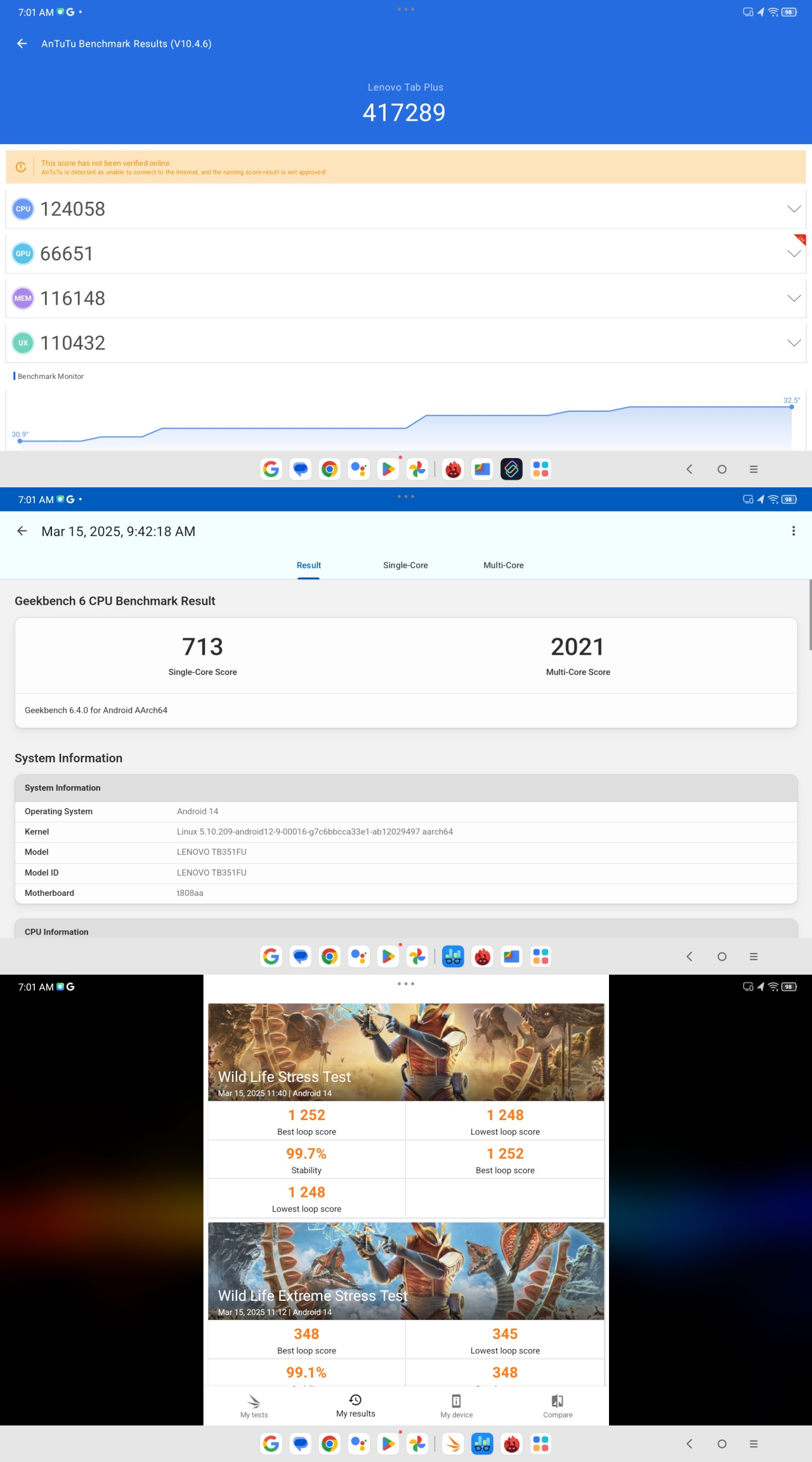Screen dimensions: 812x1462
Task: Open Chrome in the AnTuTu screen's taskbar
Action: 329,469
